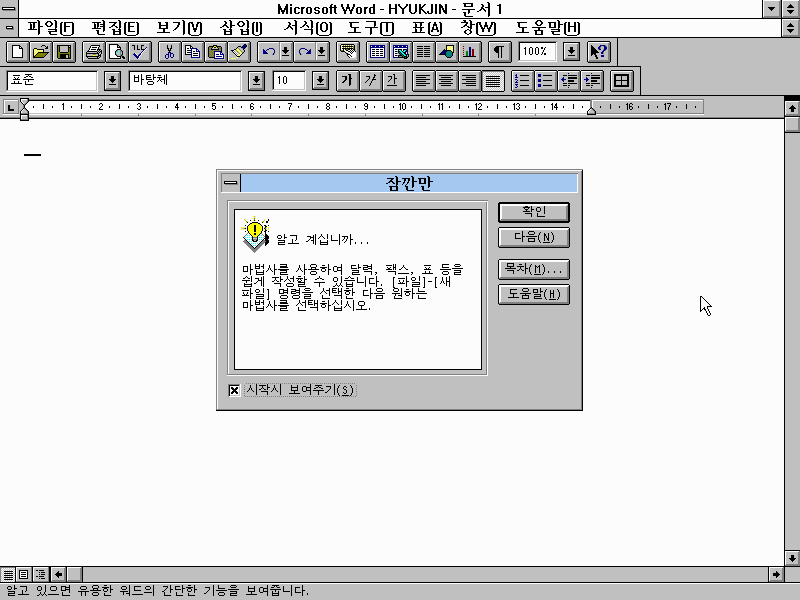This screenshot has height=600, width=800.
Task: Click the Open file folder icon
Action: click(x=40, y=52)
